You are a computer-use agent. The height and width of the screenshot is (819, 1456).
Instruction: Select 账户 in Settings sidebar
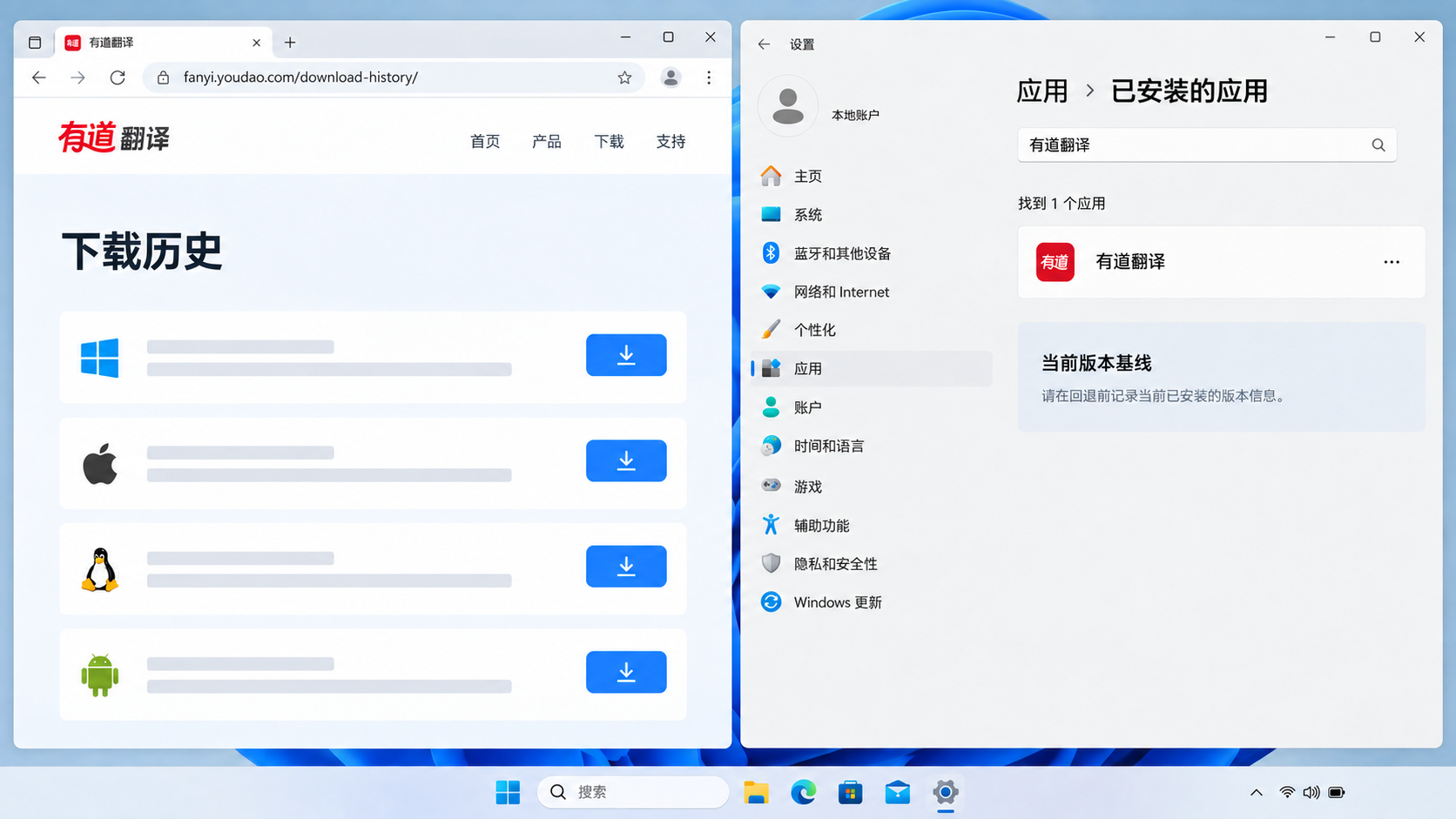tap(871, 407)
